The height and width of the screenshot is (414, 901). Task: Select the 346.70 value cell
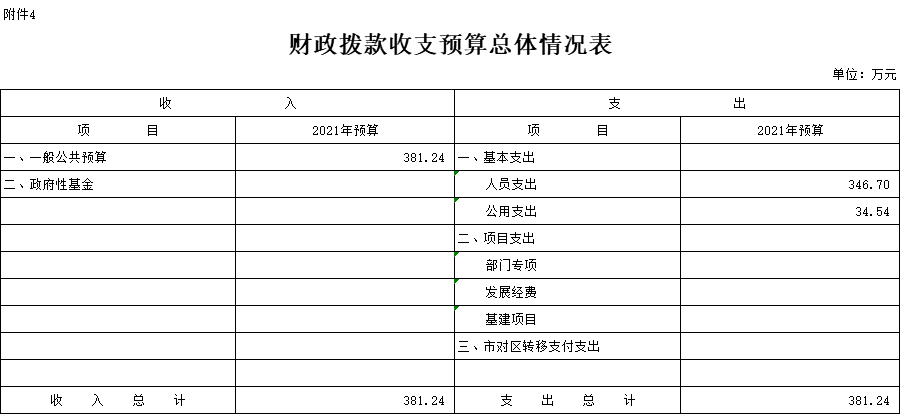[x=790, y=185]
